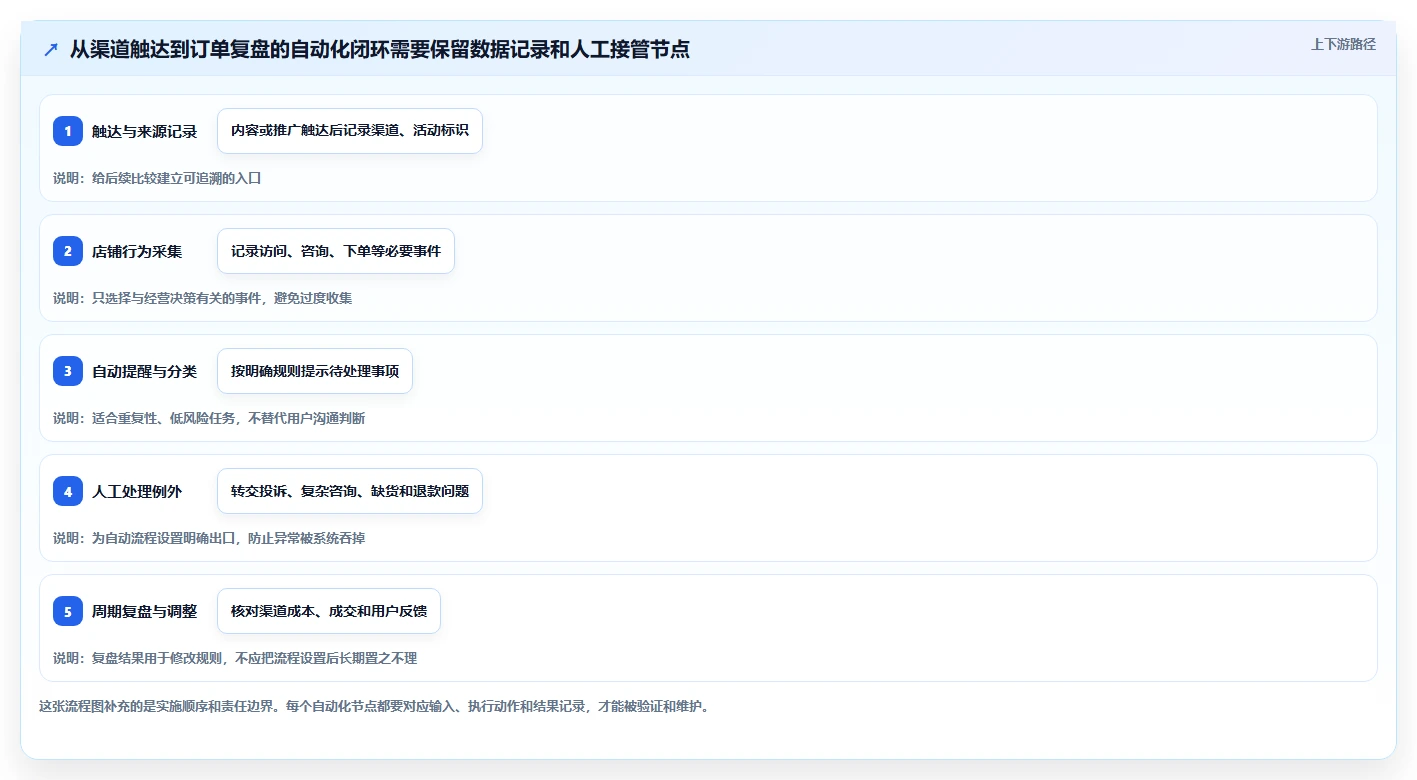
Task: Click the 触达与来源记录 step heading
Action: [144, 131]
